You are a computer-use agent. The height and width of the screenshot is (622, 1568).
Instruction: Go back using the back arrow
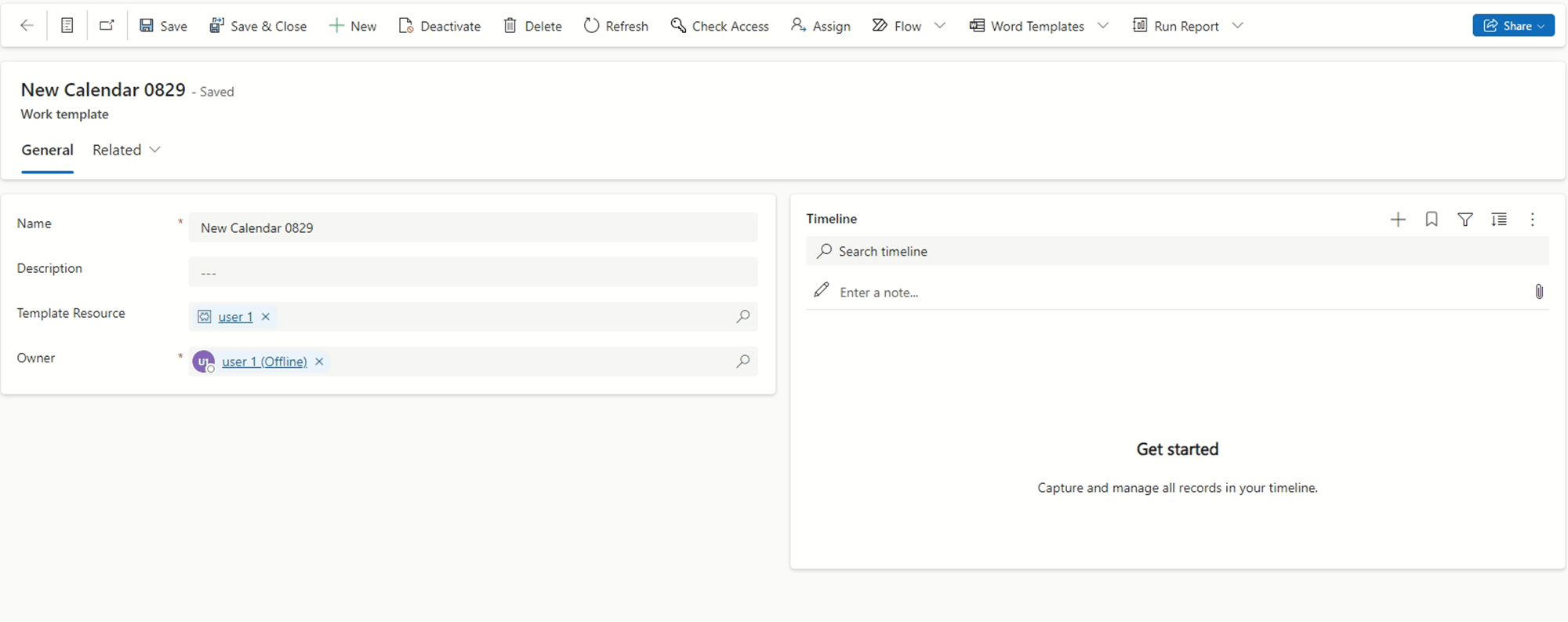pyautogui.click(x=27, y=25)
